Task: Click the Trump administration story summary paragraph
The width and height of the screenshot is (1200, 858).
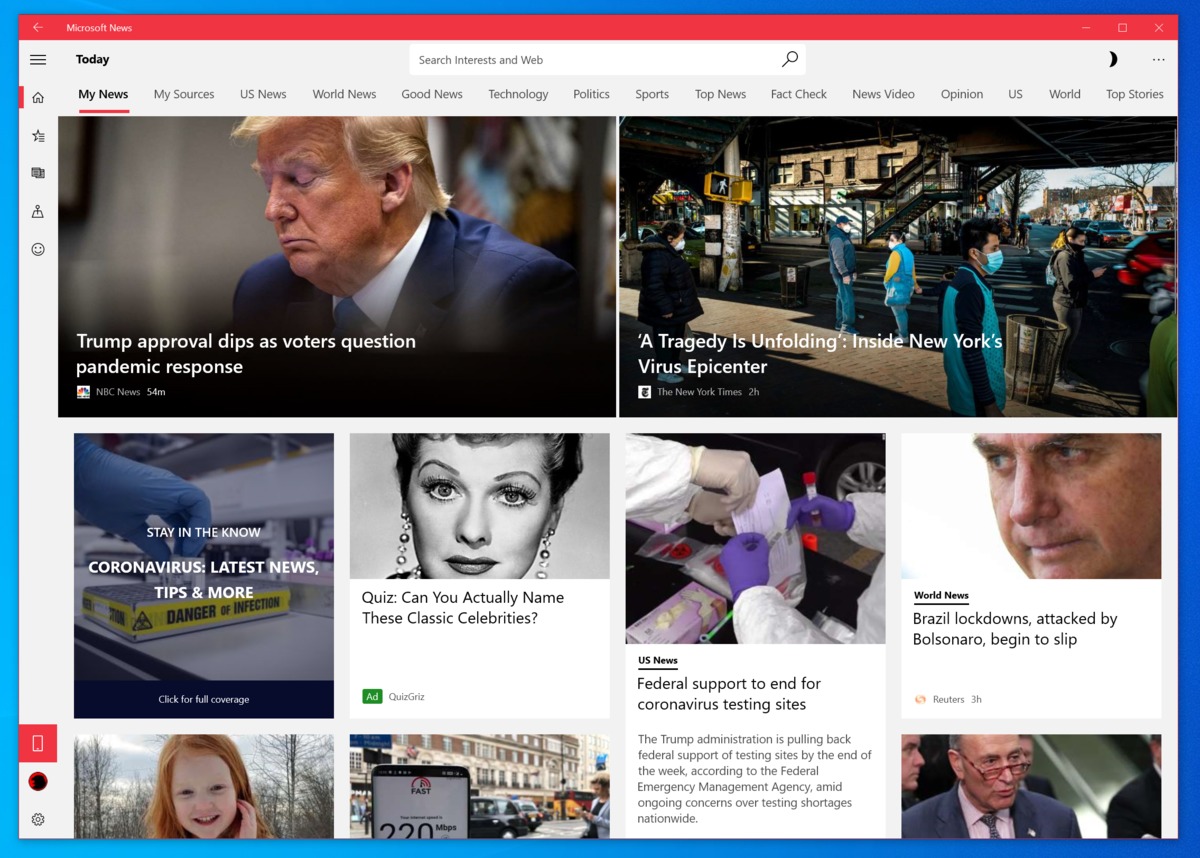Action: 755,779
